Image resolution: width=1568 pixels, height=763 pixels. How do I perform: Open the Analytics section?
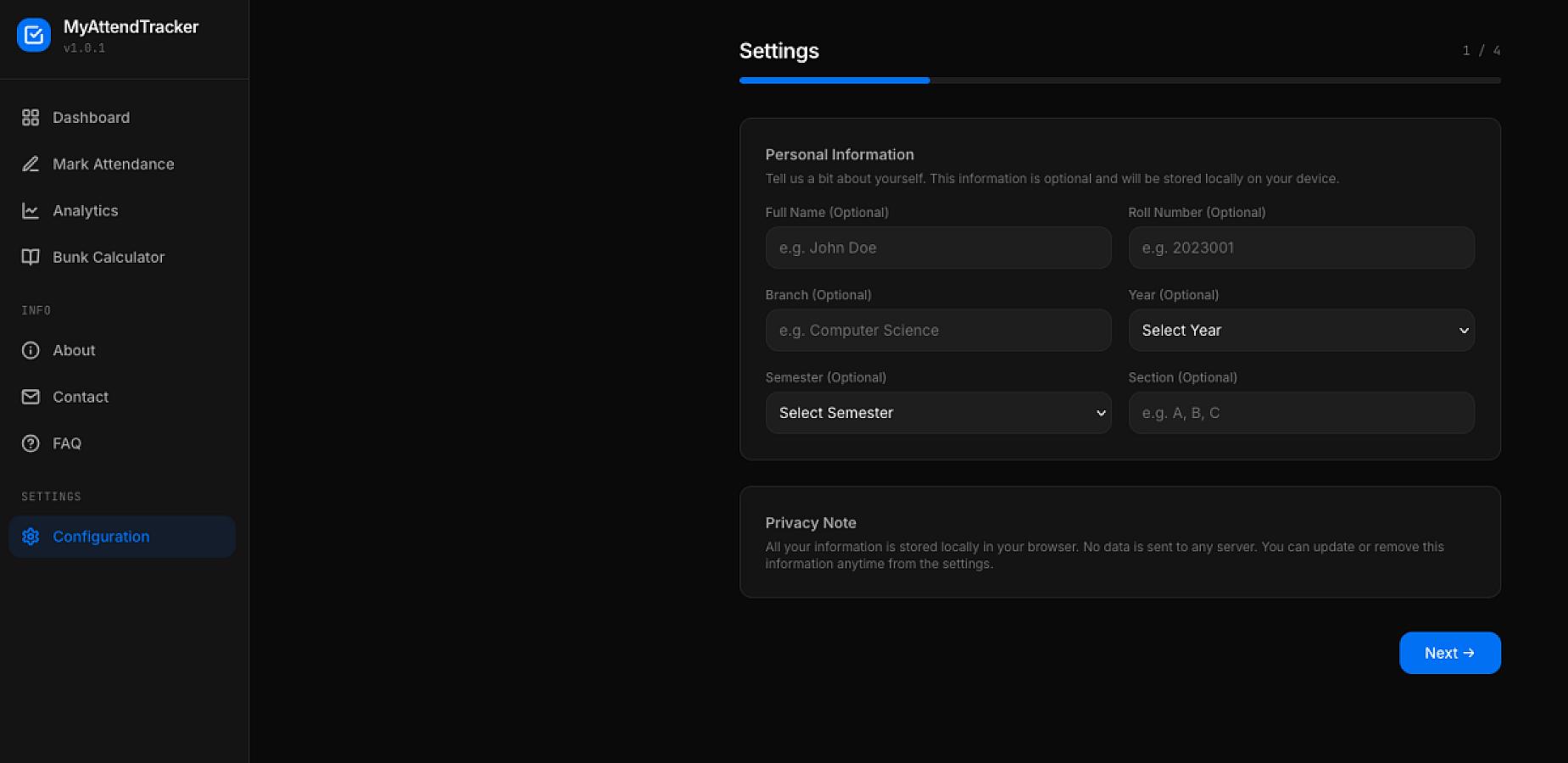pos(122,211)
